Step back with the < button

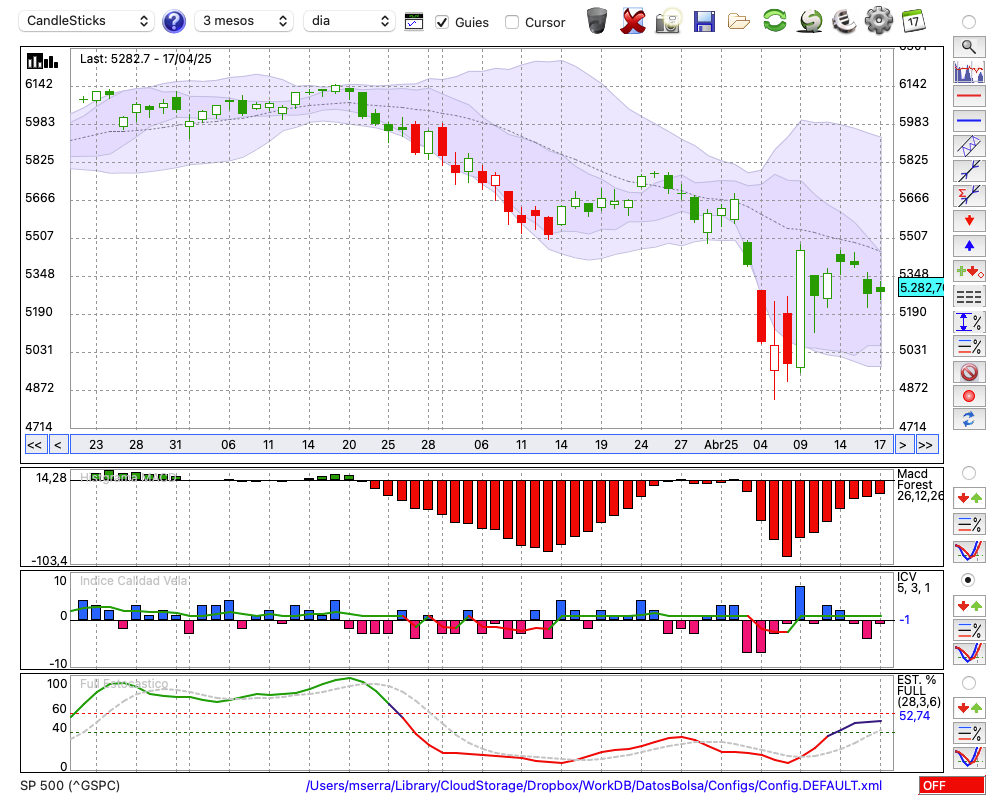[58, 445]
